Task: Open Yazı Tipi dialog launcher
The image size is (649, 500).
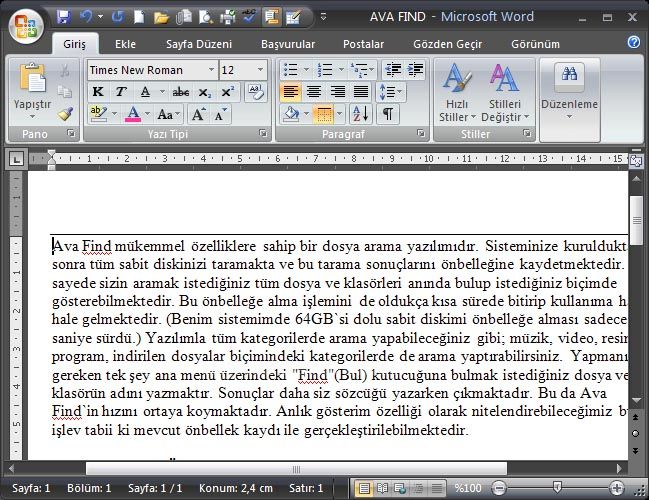Action: tap(263, 133)
